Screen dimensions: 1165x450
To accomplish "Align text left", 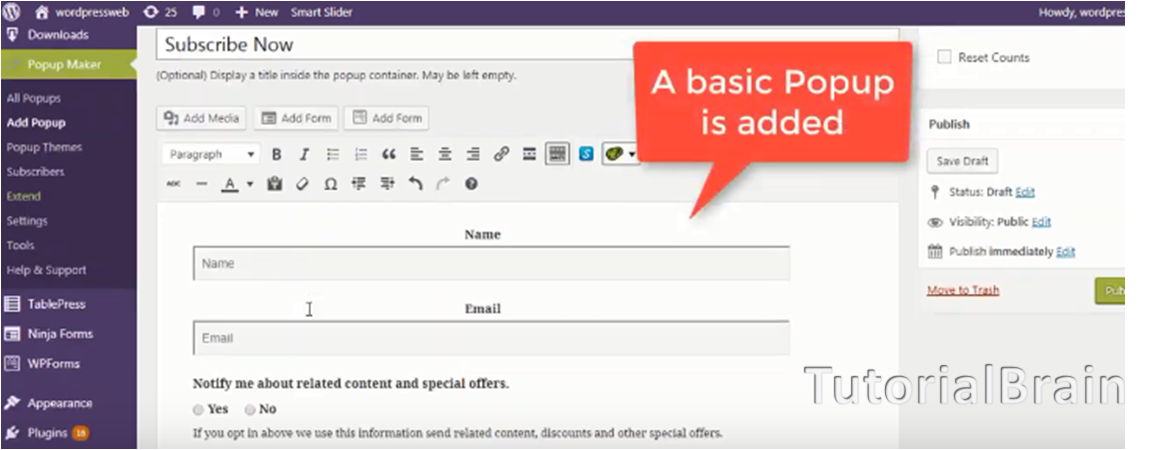I will point(417,154).
